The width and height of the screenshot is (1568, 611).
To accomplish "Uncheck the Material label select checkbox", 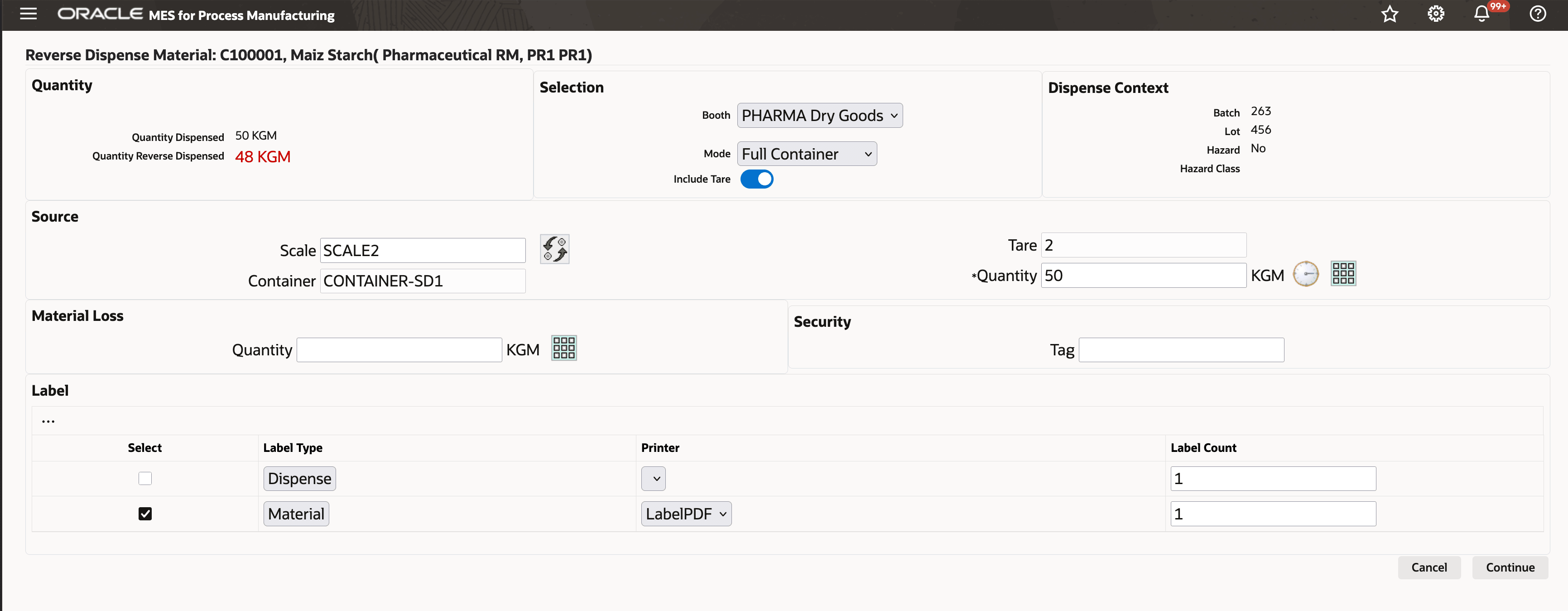I will [145, 514].
